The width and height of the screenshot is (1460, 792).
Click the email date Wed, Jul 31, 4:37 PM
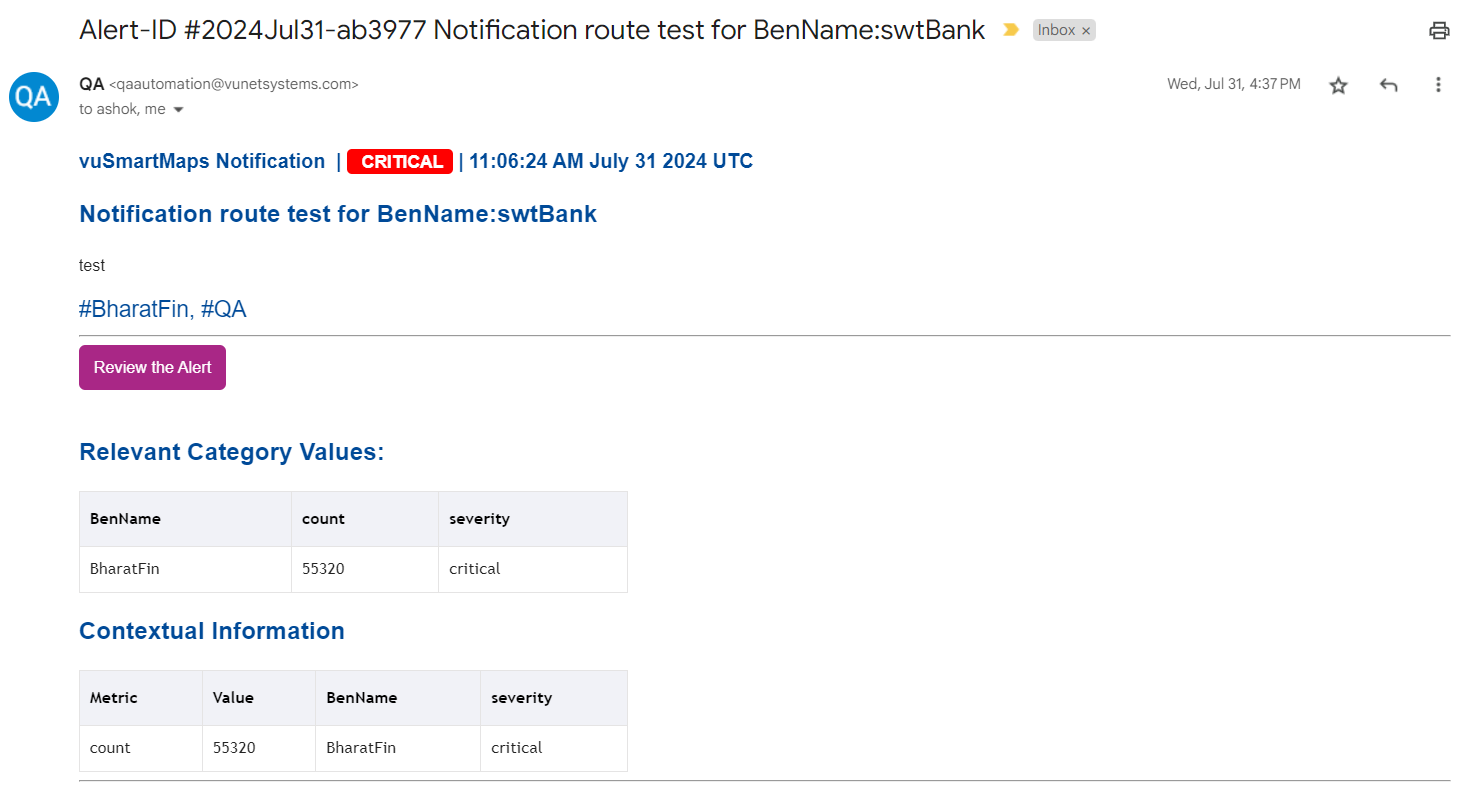[x=1233, y=84]
